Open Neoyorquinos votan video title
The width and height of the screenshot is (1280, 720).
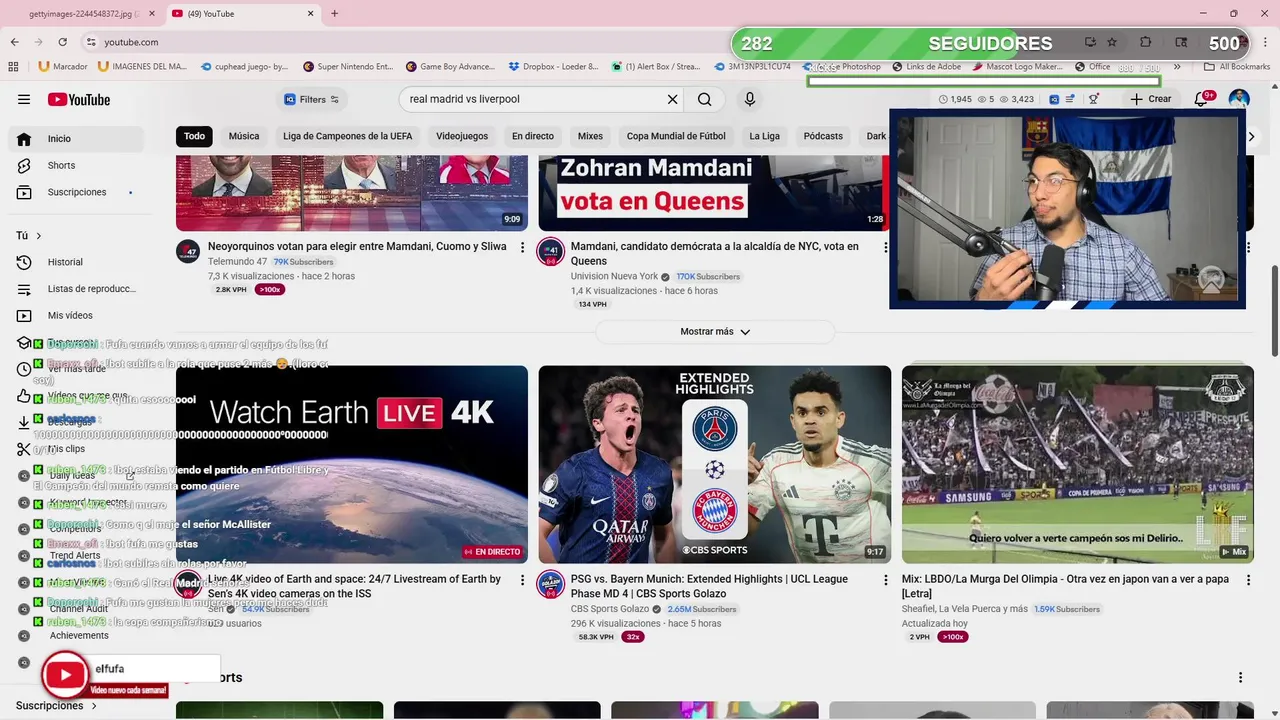coord(357,246)
